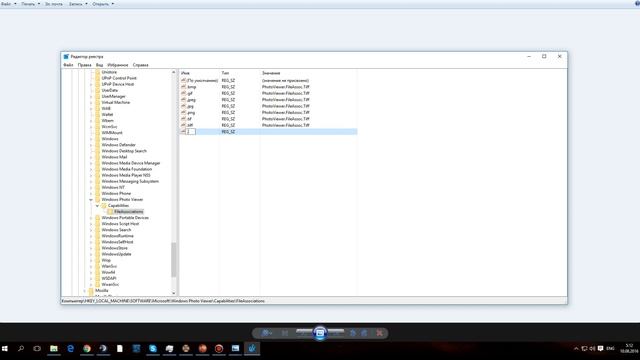Open the Action Center notifications icon
The image size is (640, 360).
pos(600,349)
